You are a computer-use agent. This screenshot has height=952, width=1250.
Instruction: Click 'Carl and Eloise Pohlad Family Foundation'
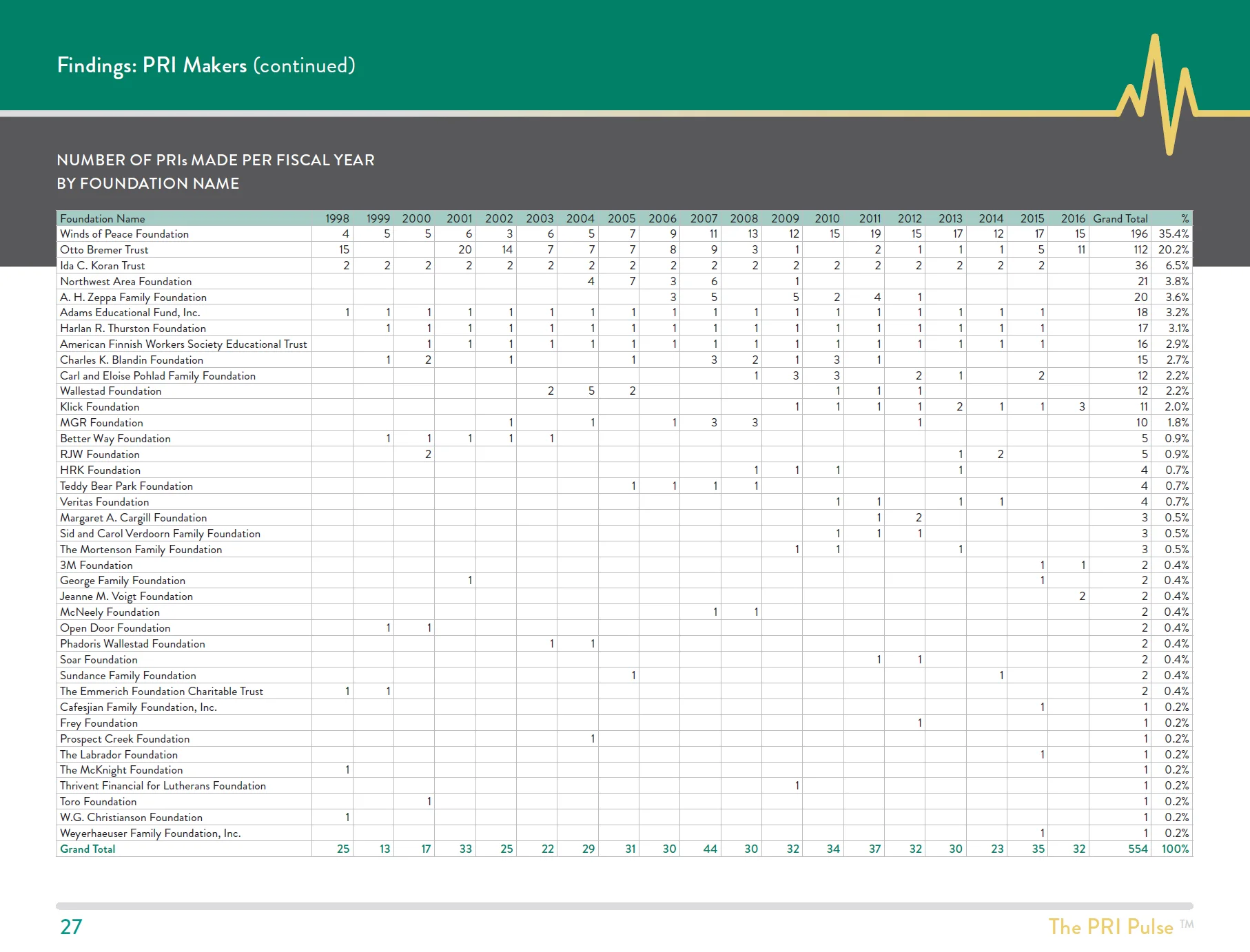pyautogui.click(x=157, y=376)
